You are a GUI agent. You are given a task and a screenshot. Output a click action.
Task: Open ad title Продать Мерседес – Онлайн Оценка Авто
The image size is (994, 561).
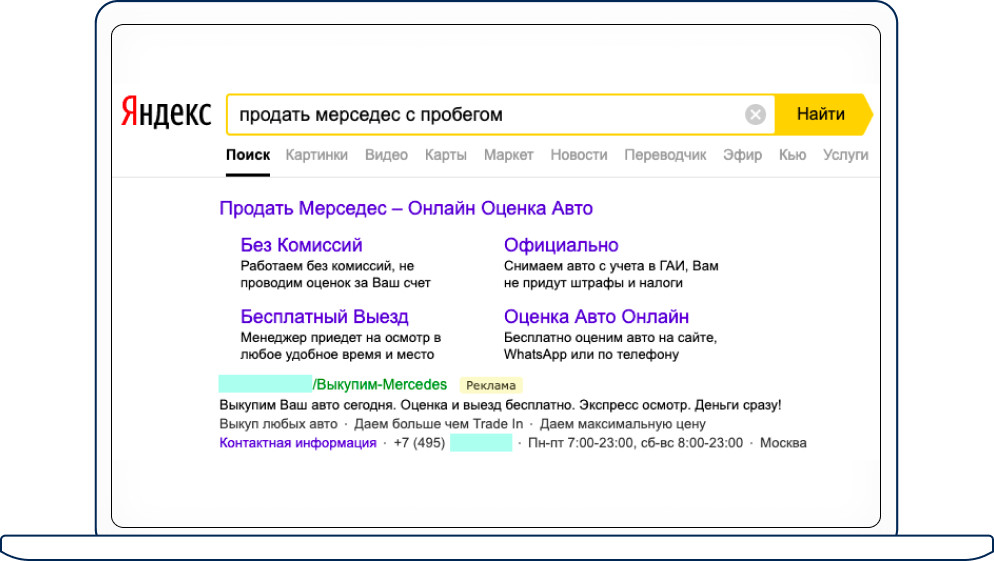click(406, 208)
